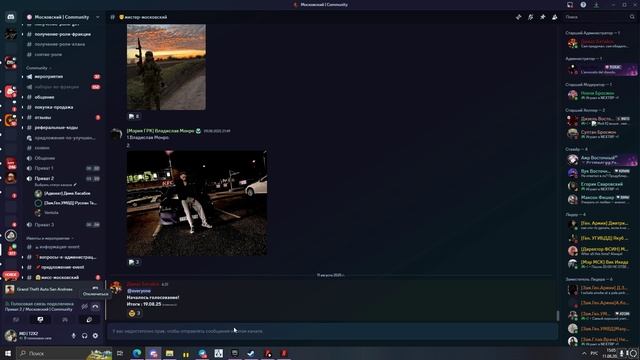Open threads icon in channel header
Screen dimensions: 640x360
click(518, 17)
